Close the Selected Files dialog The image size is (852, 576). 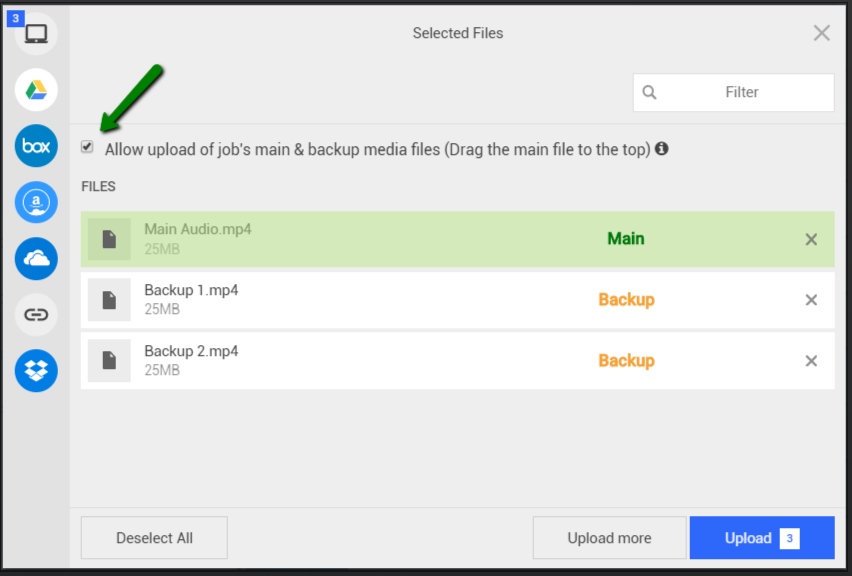pos(821,32)
